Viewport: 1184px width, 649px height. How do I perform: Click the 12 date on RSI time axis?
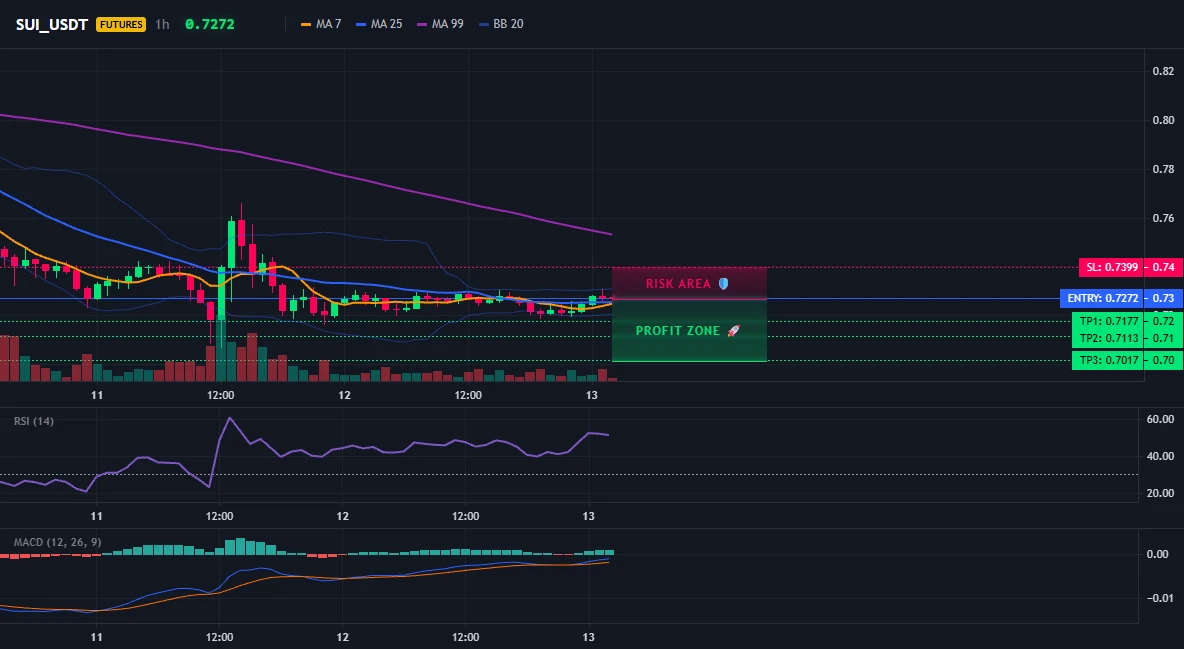342,516
